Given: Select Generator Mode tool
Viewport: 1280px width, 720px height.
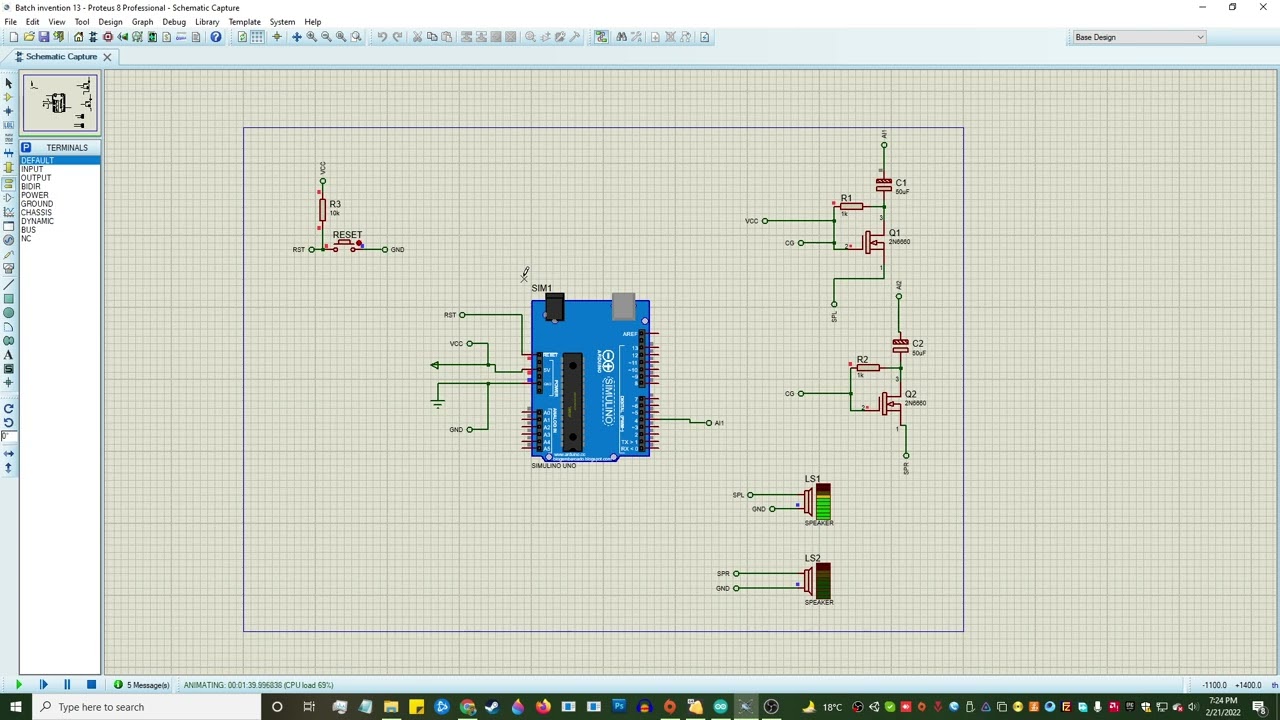Looking at the screenshot, I should point(9,239).
